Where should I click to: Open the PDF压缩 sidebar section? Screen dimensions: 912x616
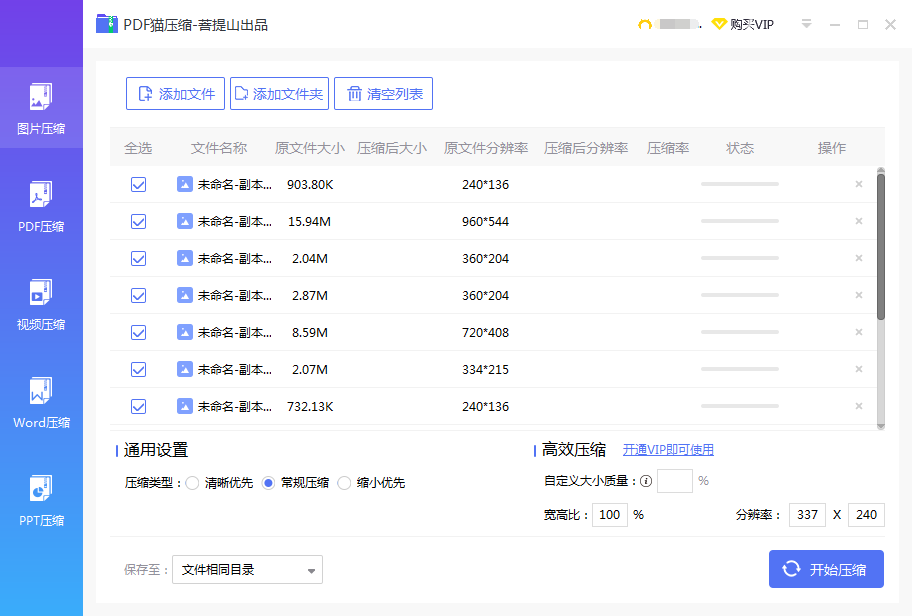tap(41, 206)
